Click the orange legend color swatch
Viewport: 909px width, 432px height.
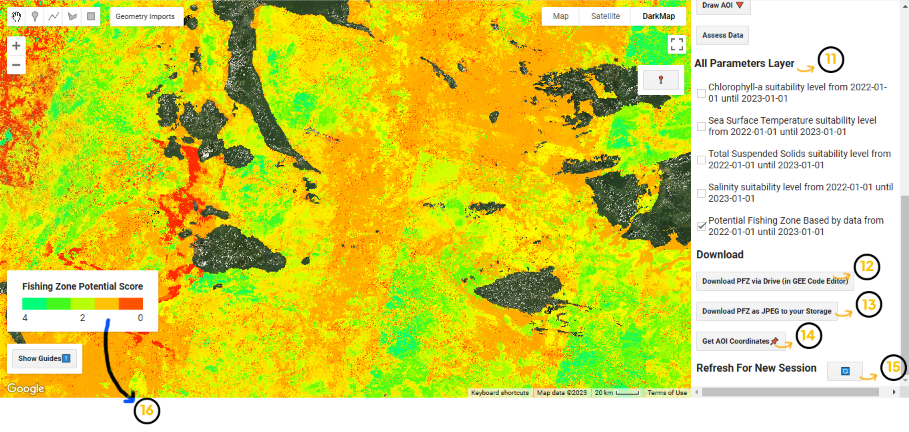pyautogui.click(x=106, y=303)
